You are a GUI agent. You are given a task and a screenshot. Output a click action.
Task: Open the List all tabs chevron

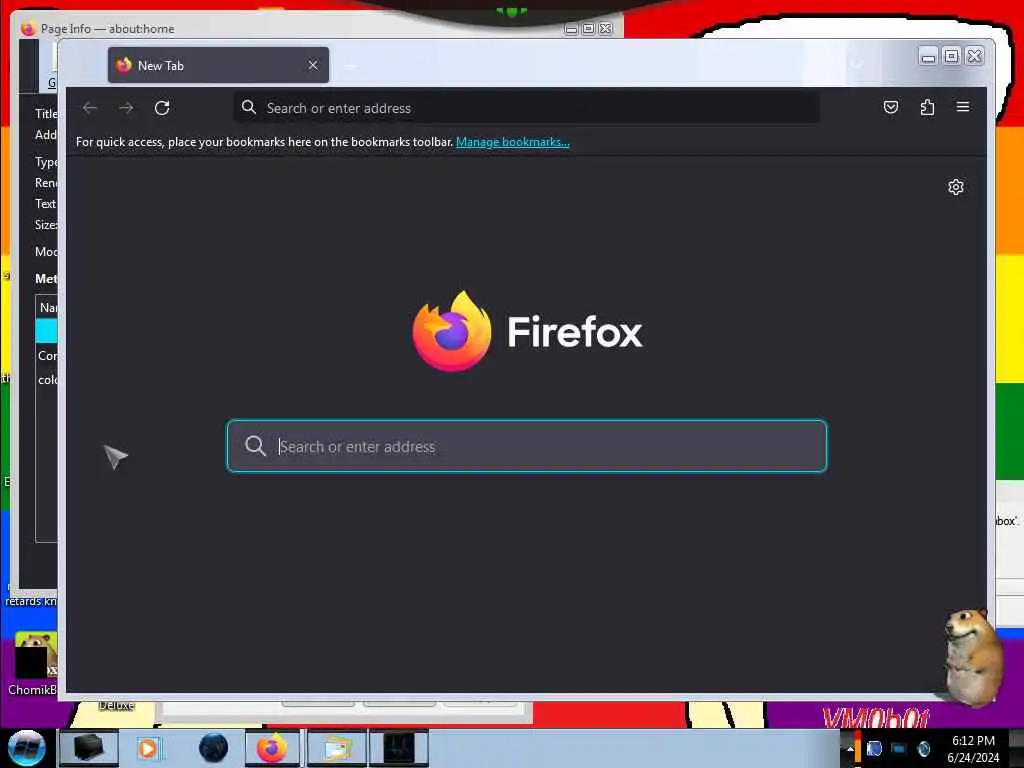(x=858, y=64)
